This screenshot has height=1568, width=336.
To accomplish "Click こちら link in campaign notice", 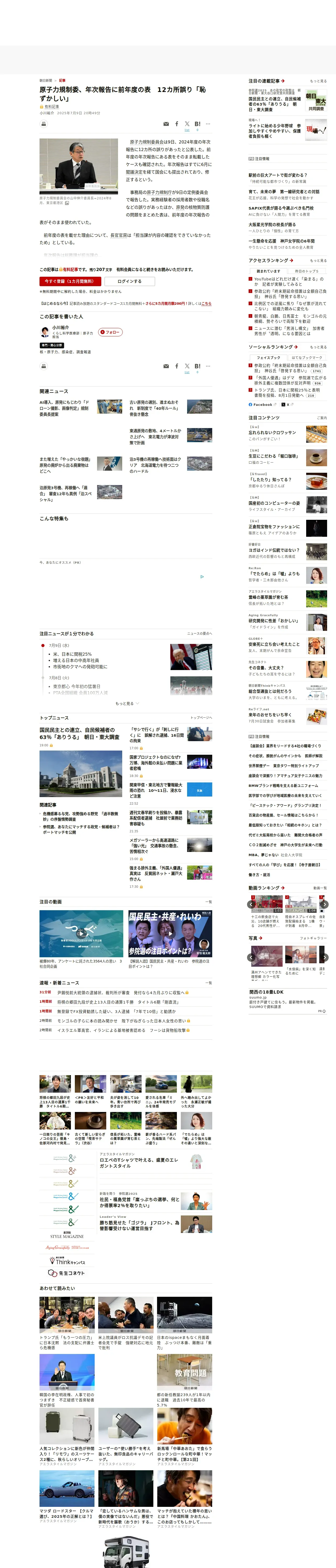I will coord(207,303).
